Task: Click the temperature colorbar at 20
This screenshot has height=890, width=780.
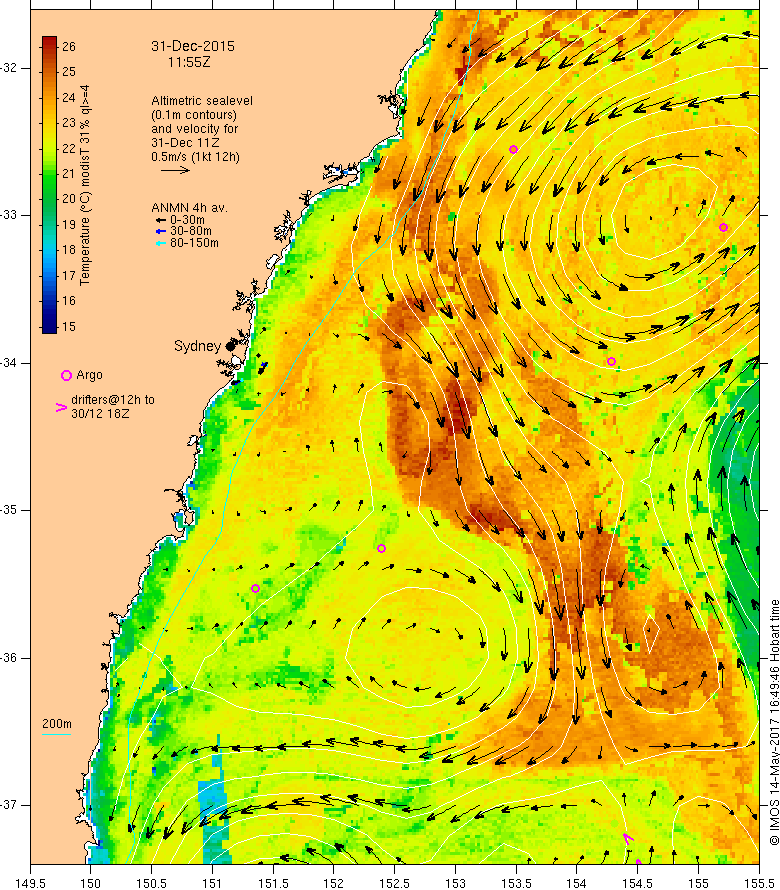Action: click(49, 199)
